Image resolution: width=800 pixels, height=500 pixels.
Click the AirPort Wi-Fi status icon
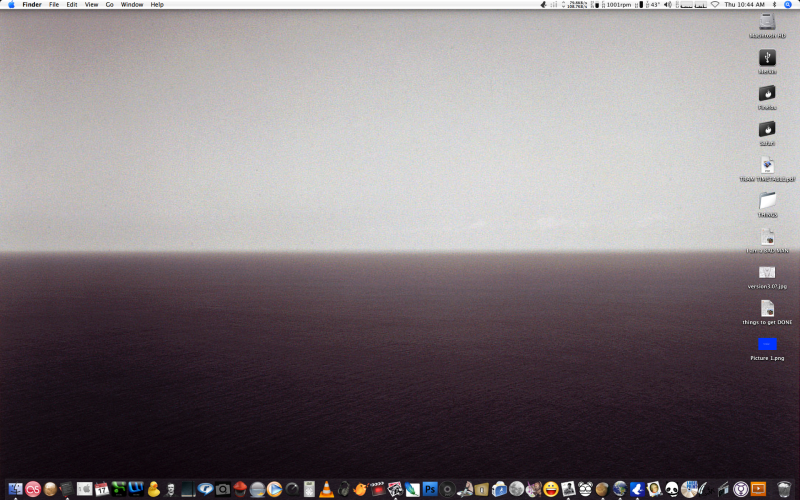click(x=715, y=5)
